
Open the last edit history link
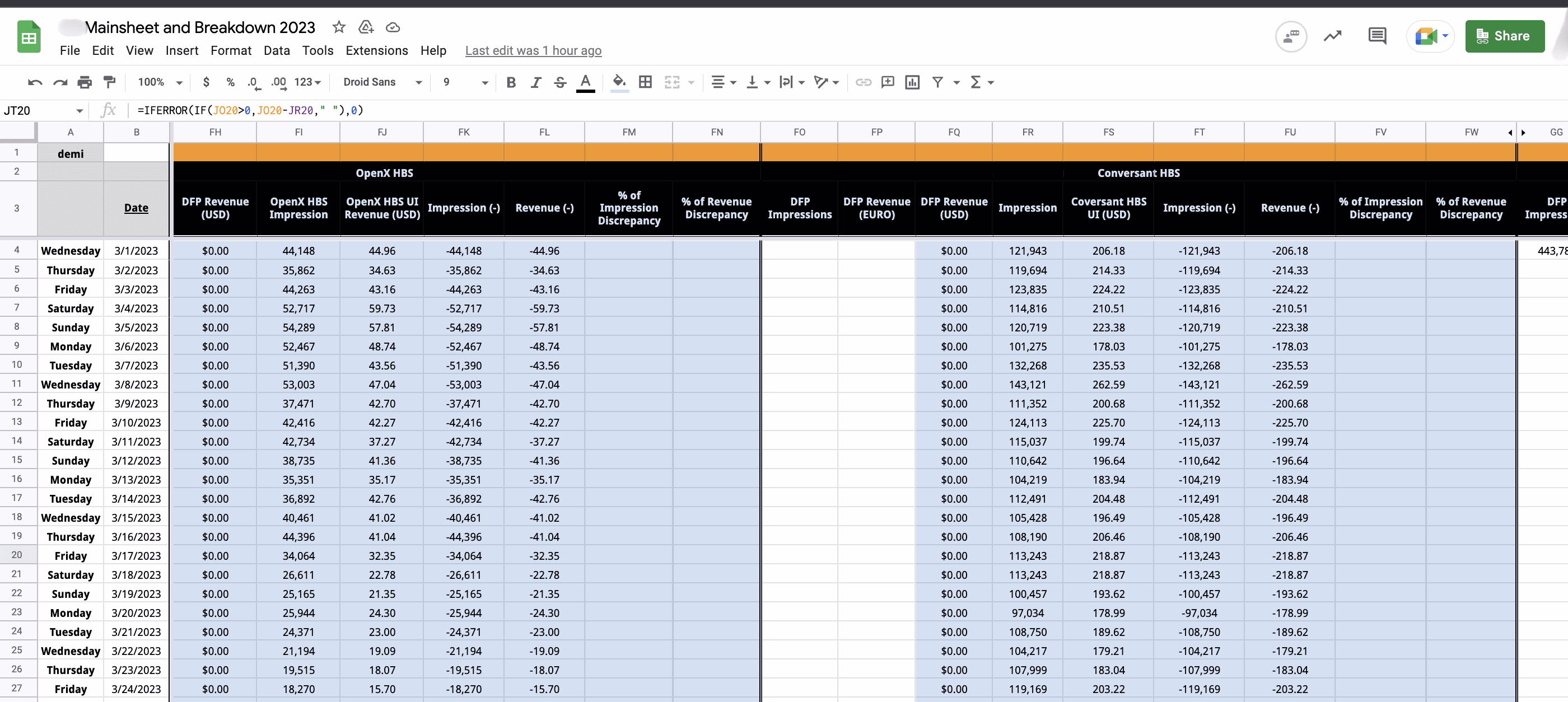[533, 50]
